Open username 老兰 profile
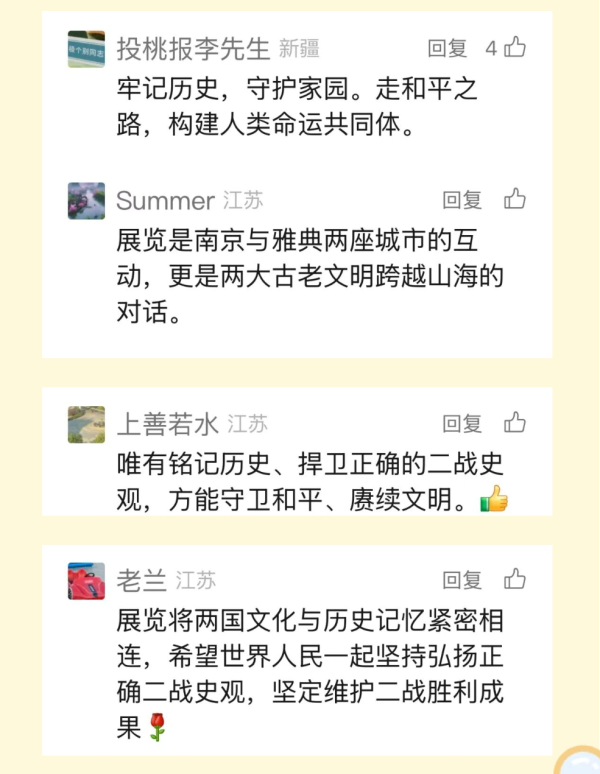This screenshot has height=774, width=600. coord(141,580)
